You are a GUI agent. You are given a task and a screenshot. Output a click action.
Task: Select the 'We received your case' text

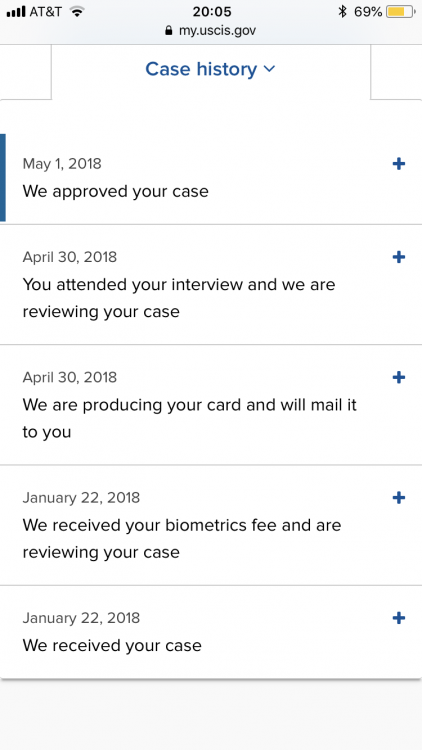coord(112,645)
